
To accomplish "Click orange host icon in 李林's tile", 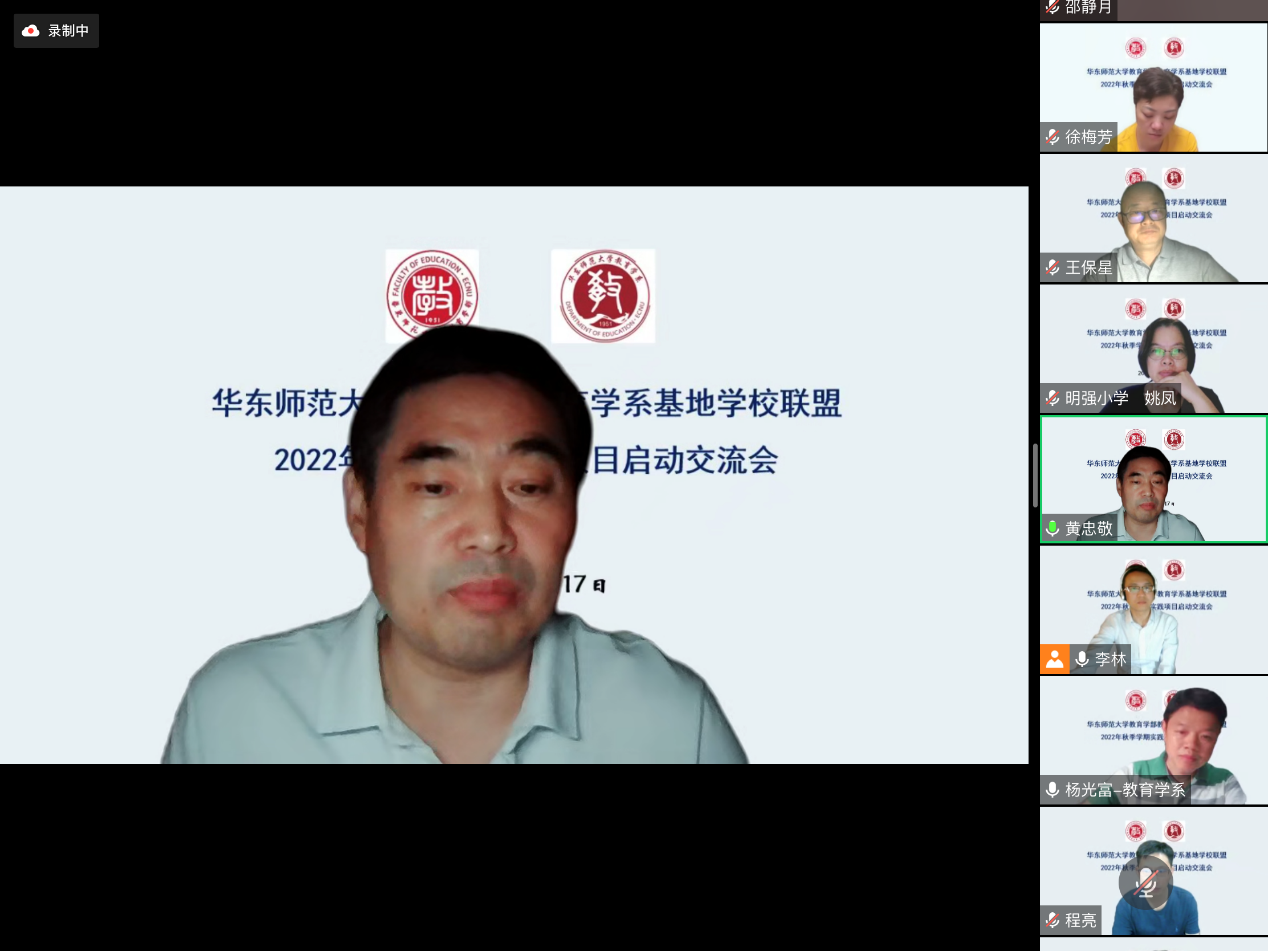I will pyautogui.click(x=1054, y=659).
